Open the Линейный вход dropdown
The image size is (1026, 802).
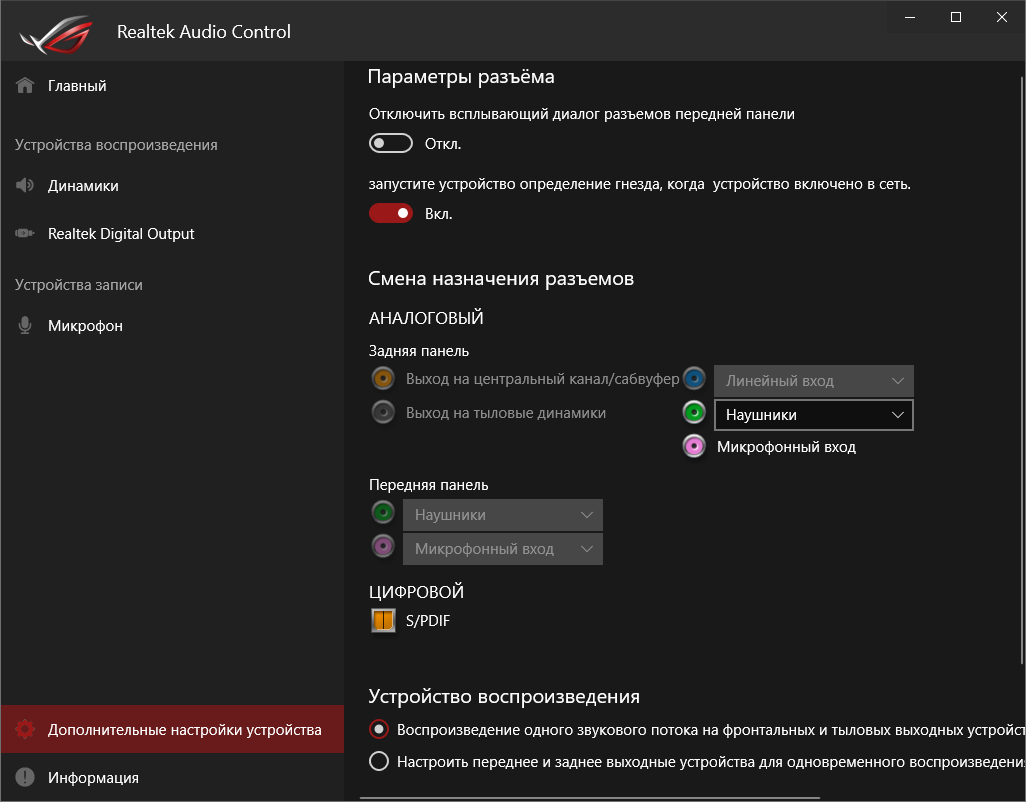point(813,381)
